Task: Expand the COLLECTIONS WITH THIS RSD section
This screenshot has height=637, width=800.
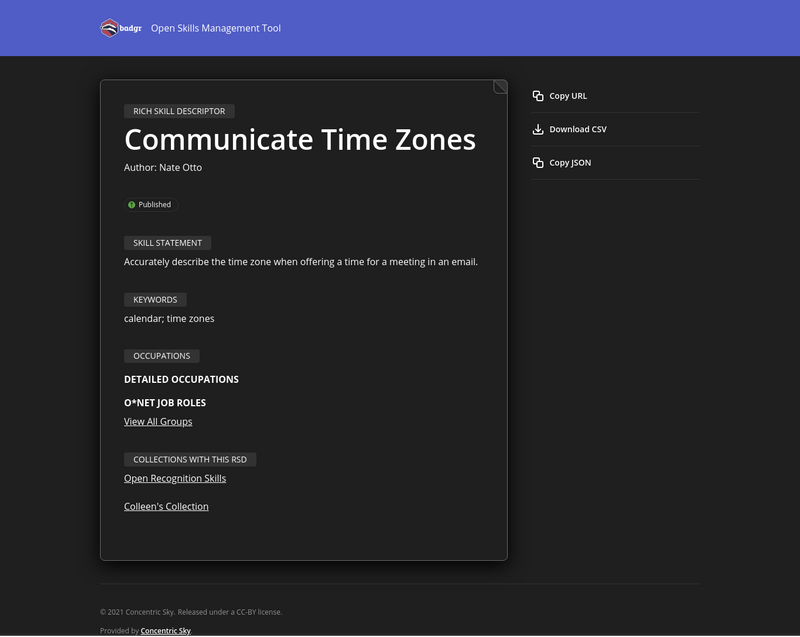Action: pyautogui.click(x=192, y=459)
